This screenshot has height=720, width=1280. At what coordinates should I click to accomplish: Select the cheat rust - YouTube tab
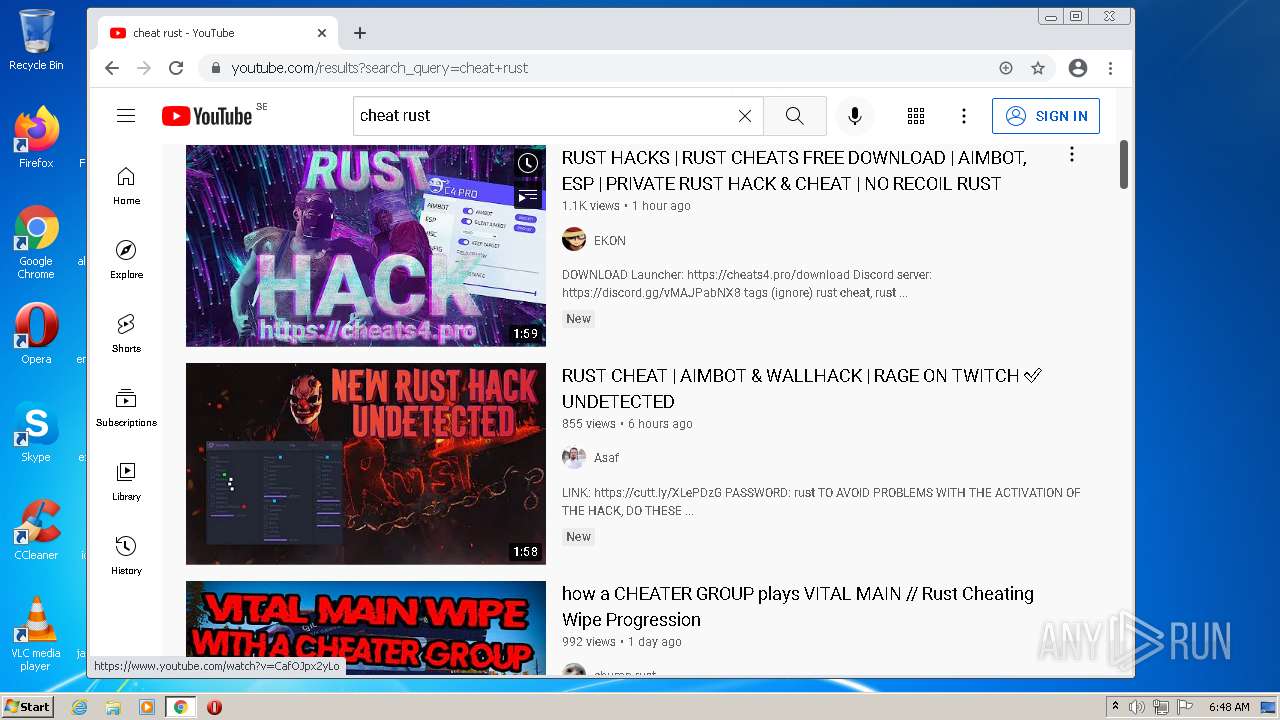[218, 33]
